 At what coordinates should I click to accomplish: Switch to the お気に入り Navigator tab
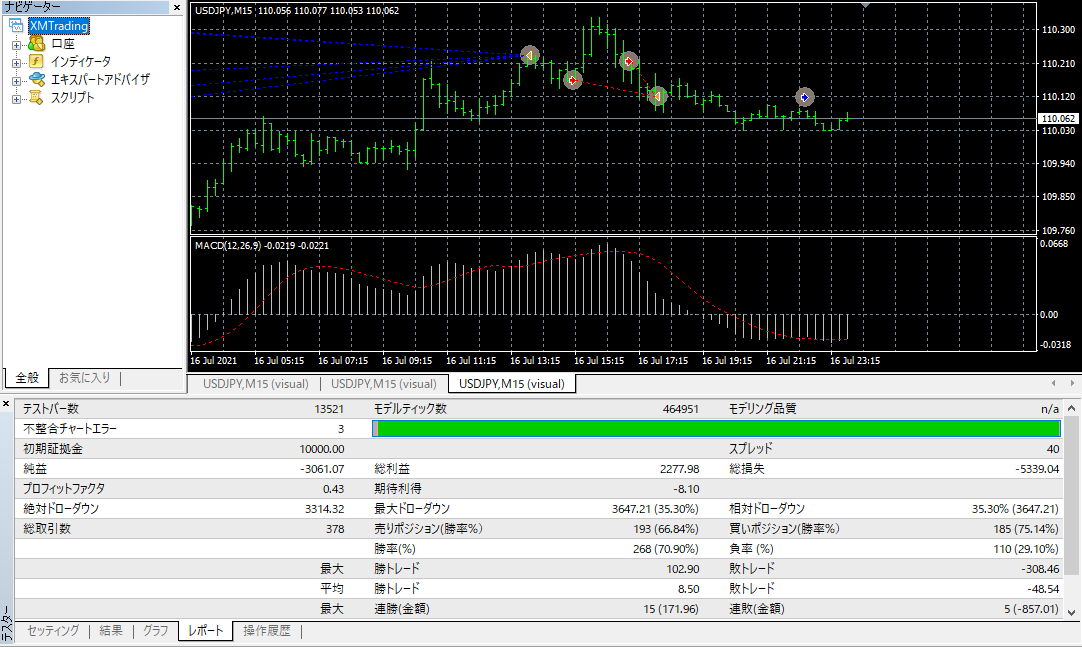pyautogui.click(x=84, y=378)
